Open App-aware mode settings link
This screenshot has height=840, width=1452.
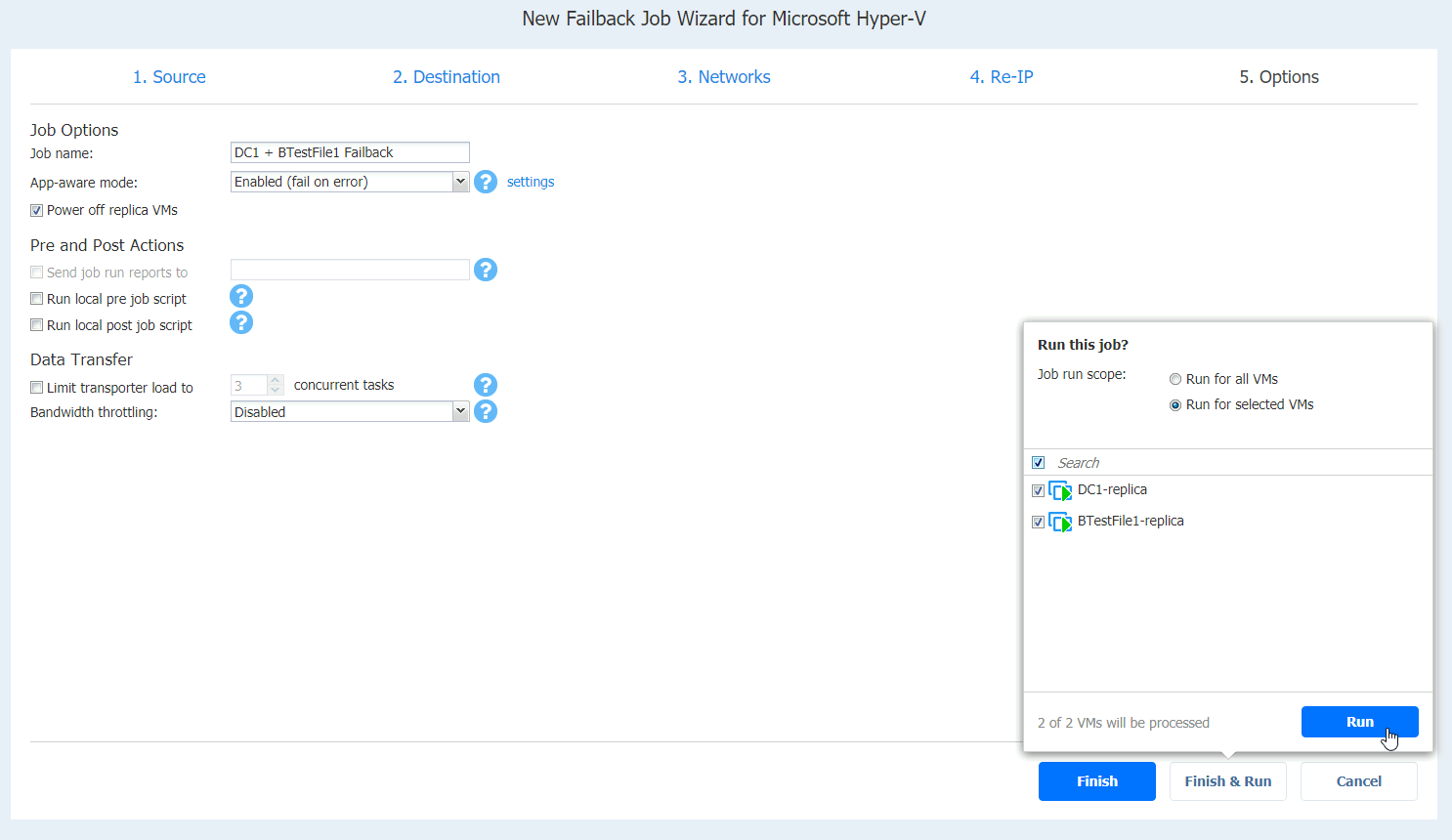point(531,182)
